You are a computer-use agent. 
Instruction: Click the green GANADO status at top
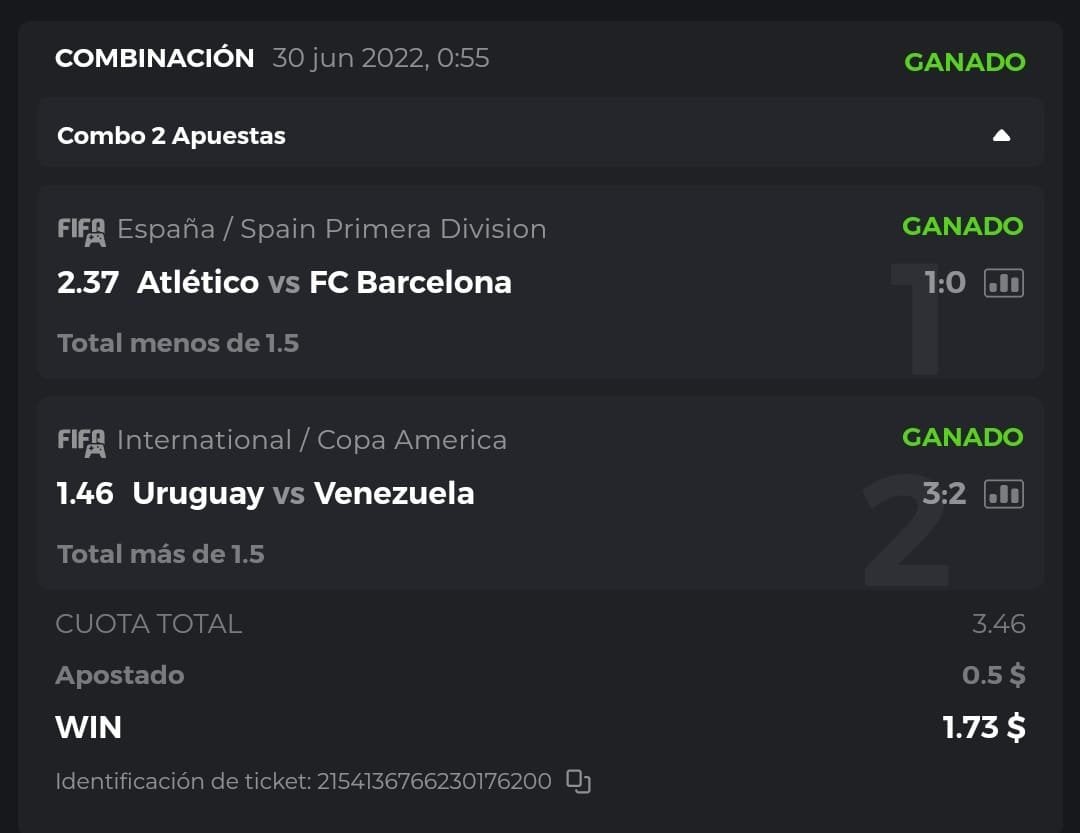point(964,62)
